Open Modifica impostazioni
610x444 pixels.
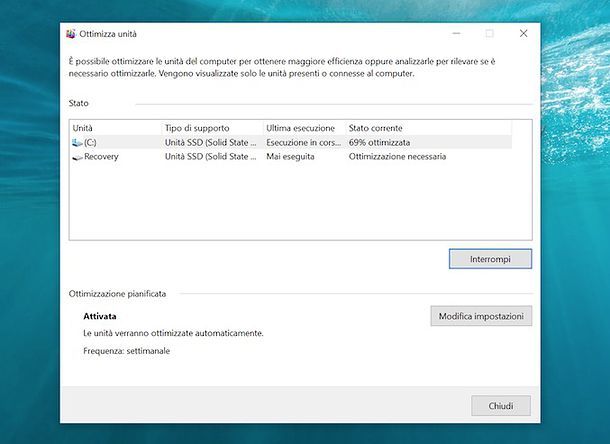click(481, 316)
